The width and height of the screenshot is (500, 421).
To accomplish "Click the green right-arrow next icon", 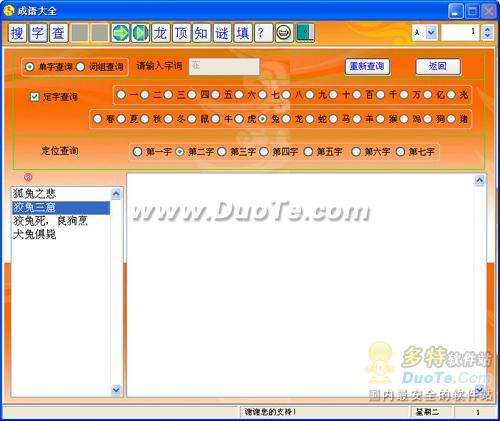I will click(120, 33).
